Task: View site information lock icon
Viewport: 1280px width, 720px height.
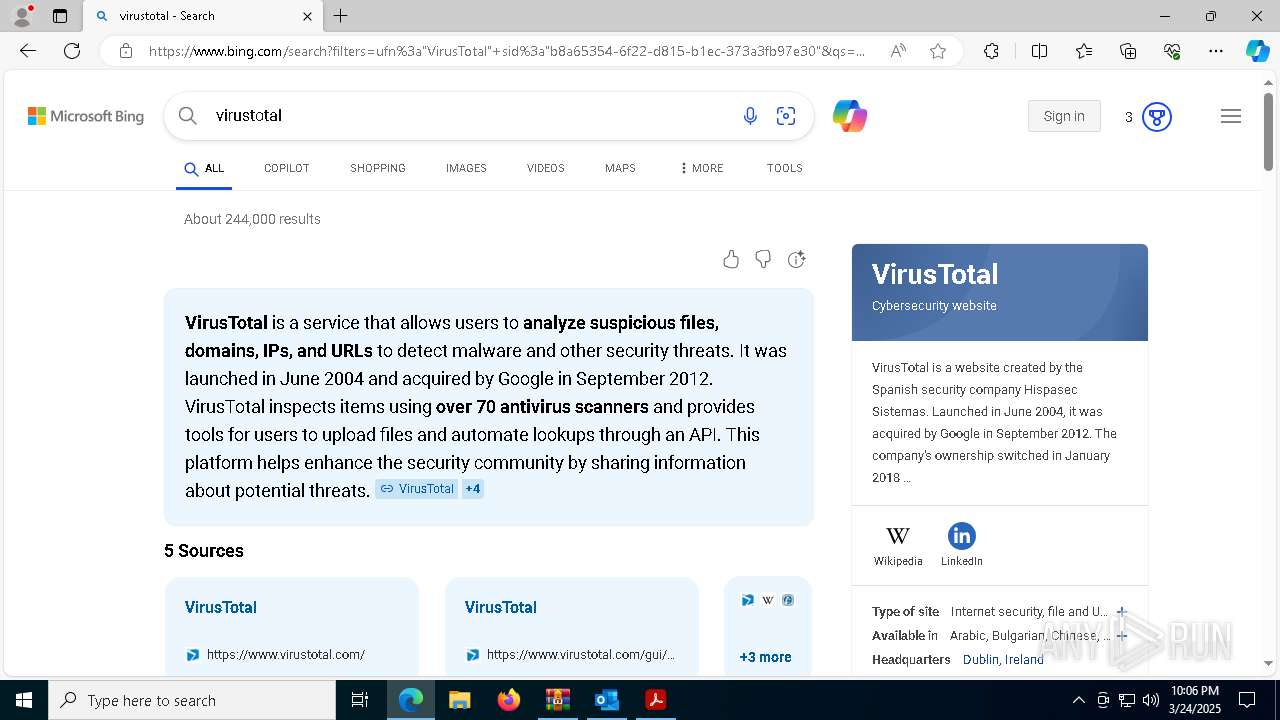Action: coord(126,51)
